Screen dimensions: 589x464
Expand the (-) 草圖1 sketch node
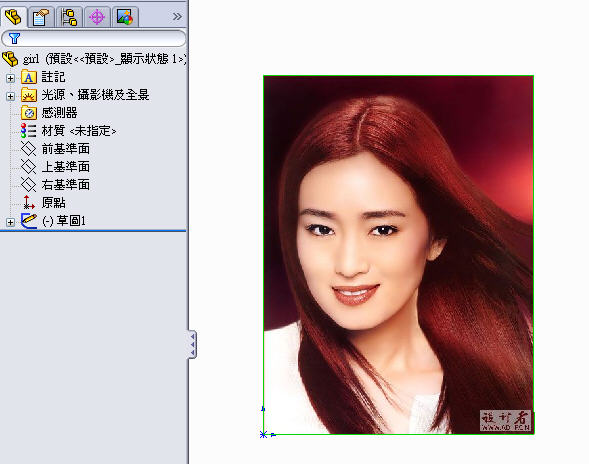click(x=11, y=222)
